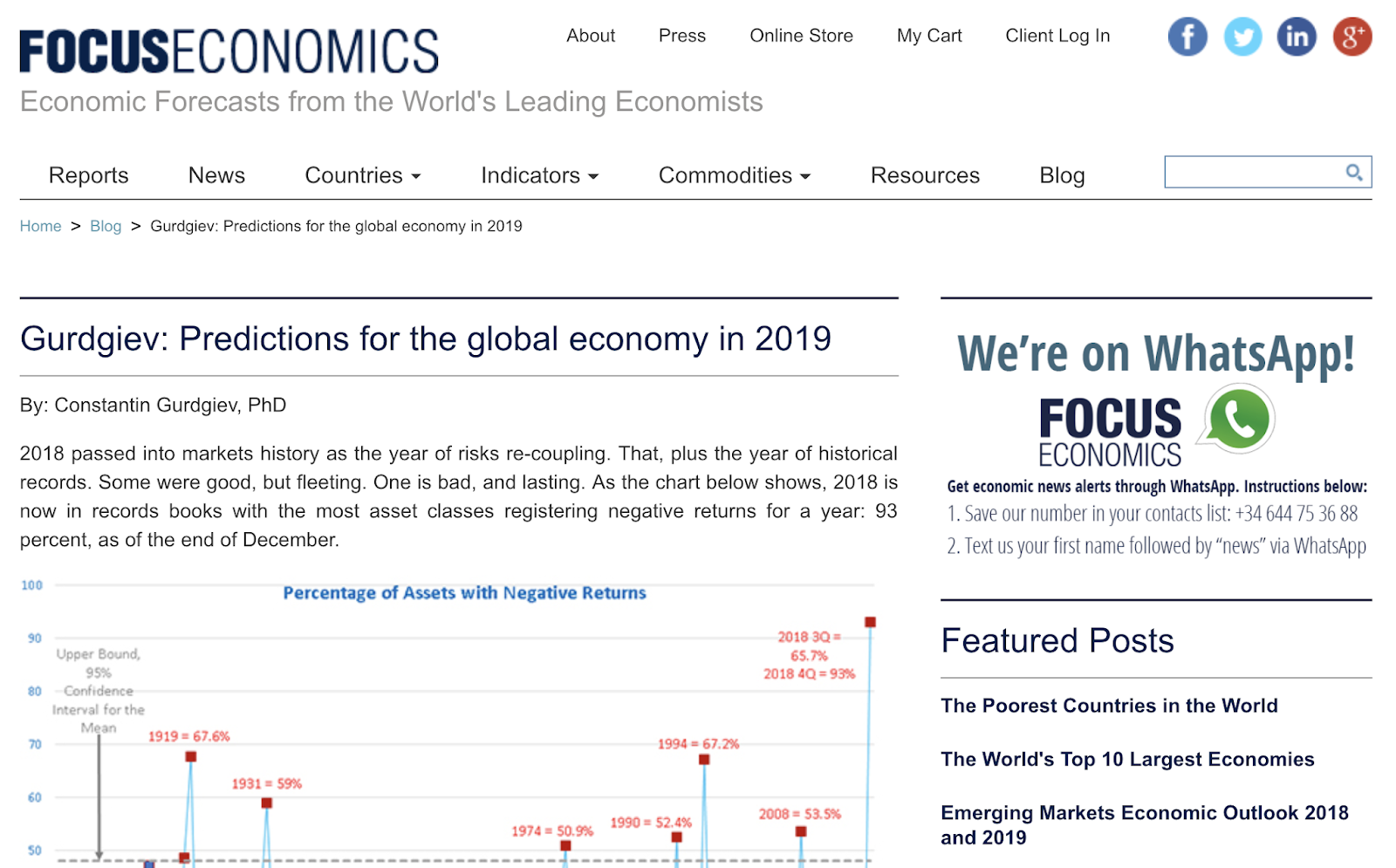Open the Resources menu item

[x=925, y=175]
